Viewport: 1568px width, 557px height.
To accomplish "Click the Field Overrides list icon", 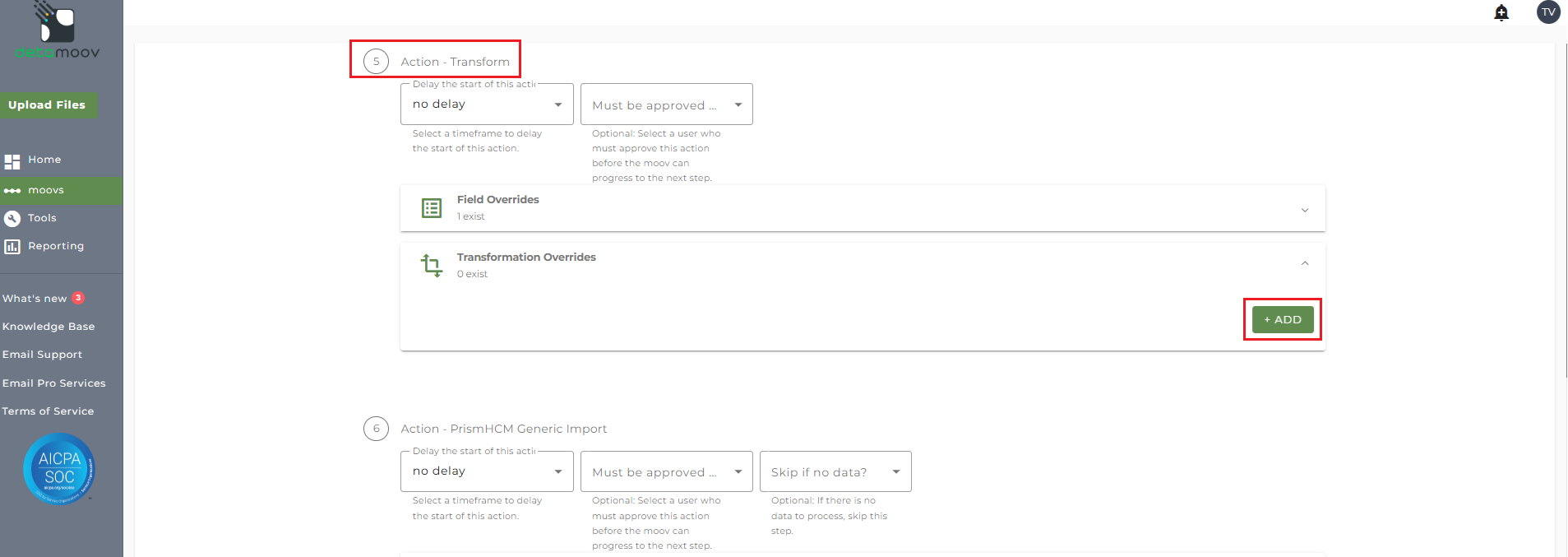I will 432,208.
